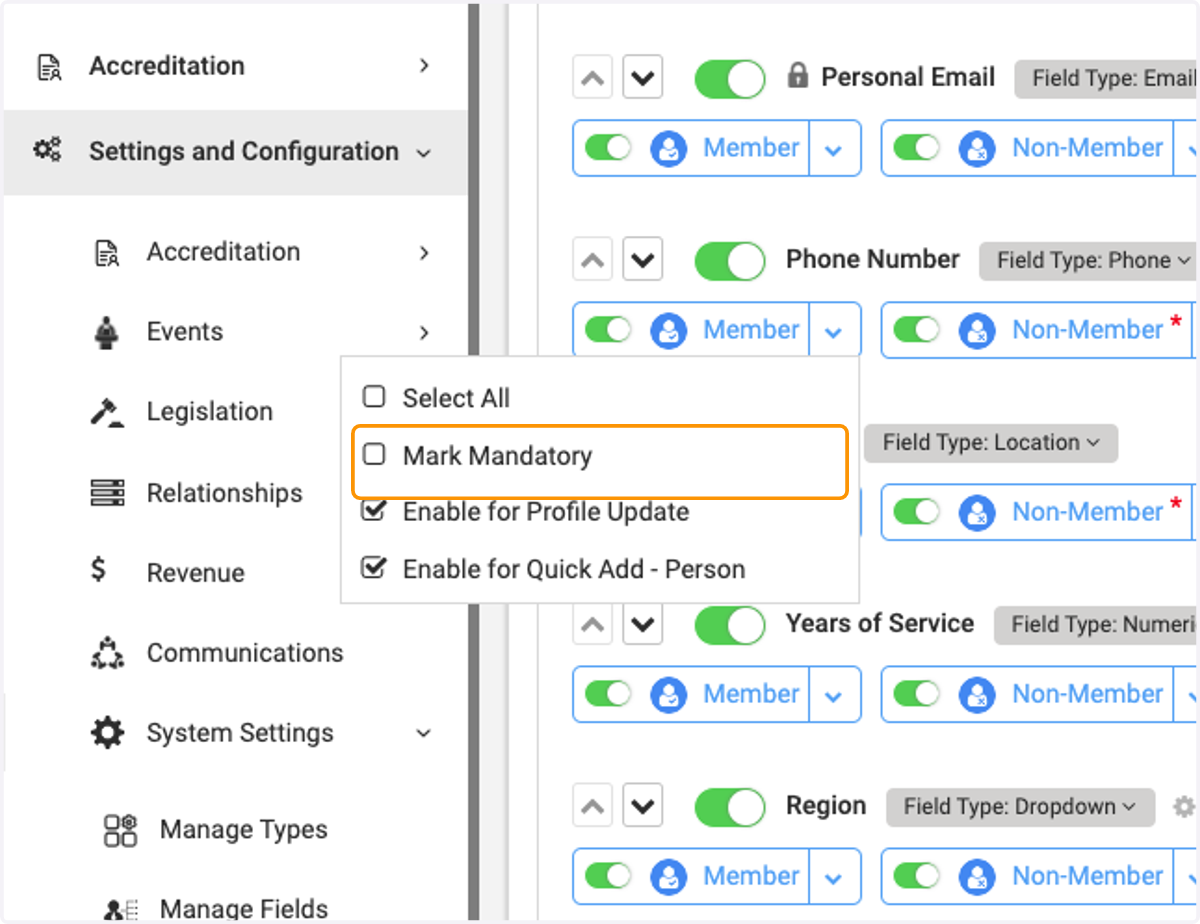Image resolution: width=1200 pixels, height=924 pixels.
Task: Click the System Settings gear icon
Action: point(107,733)
